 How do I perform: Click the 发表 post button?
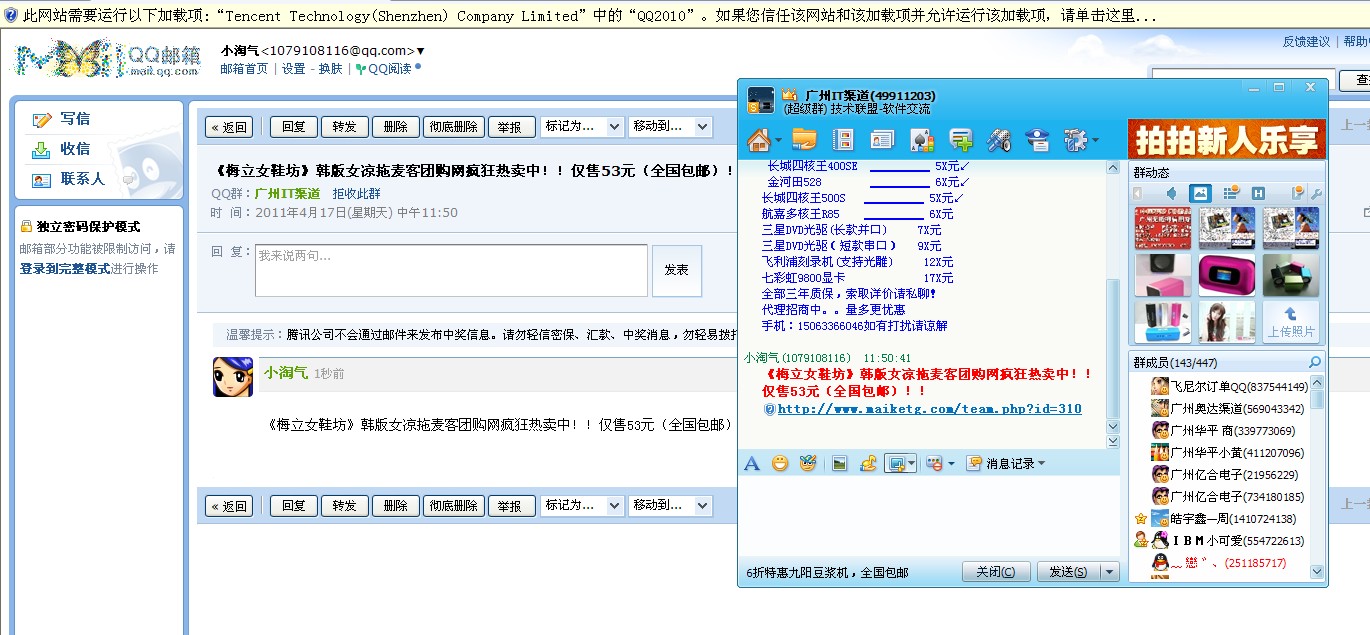point(677,271)
